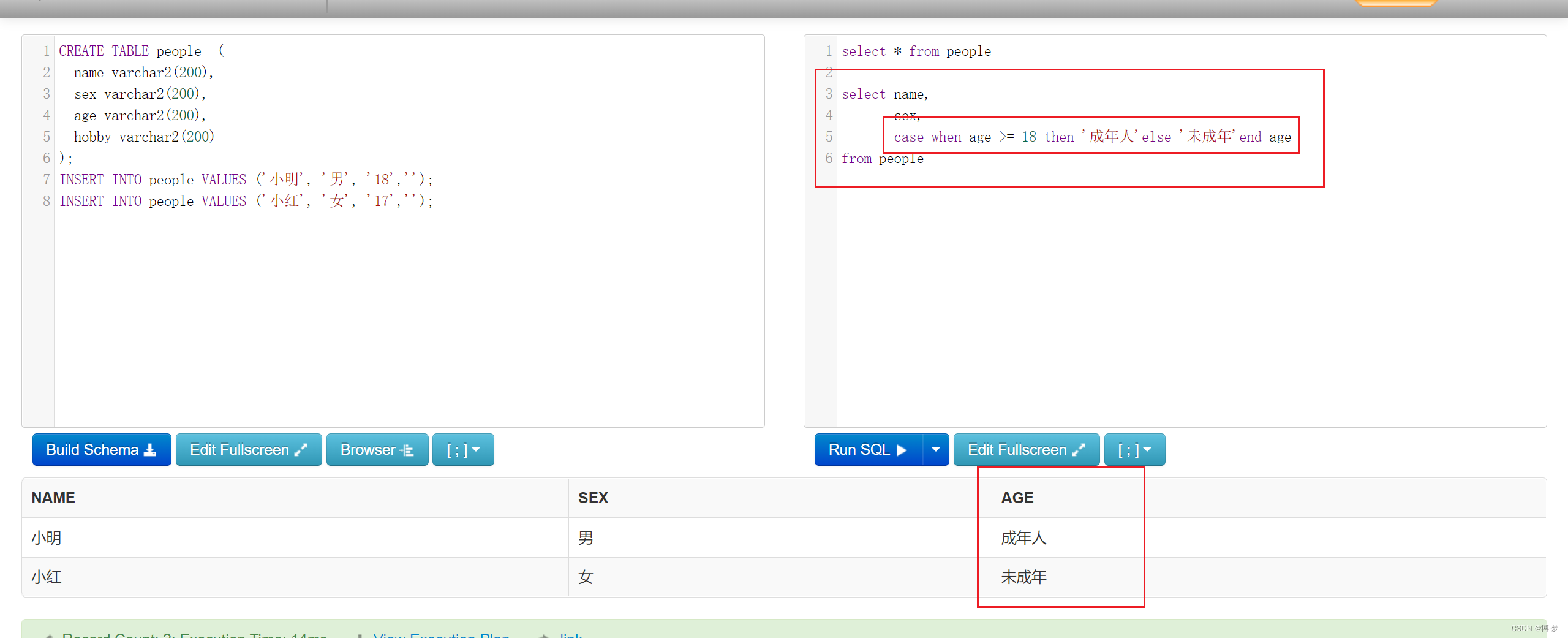This screenshot has width=1568, height=638.
Task: Expand the Run SQL options arrow
Action: [x=936, y=450]
